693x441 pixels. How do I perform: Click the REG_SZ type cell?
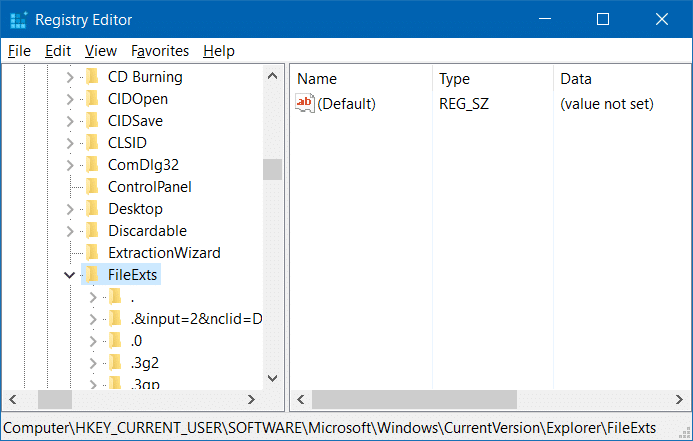464,104
